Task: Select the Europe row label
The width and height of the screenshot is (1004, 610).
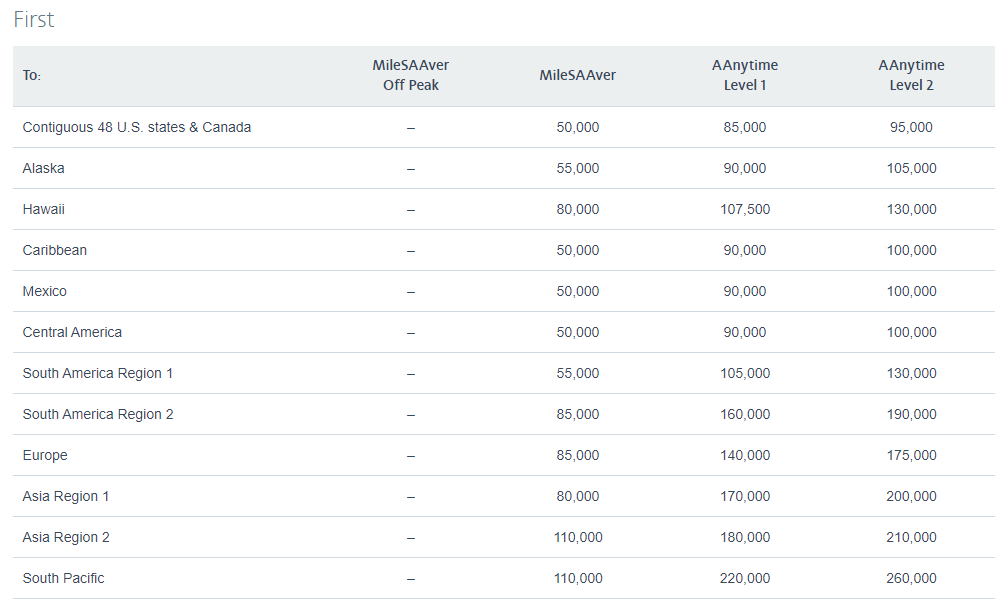Action: 45,455
